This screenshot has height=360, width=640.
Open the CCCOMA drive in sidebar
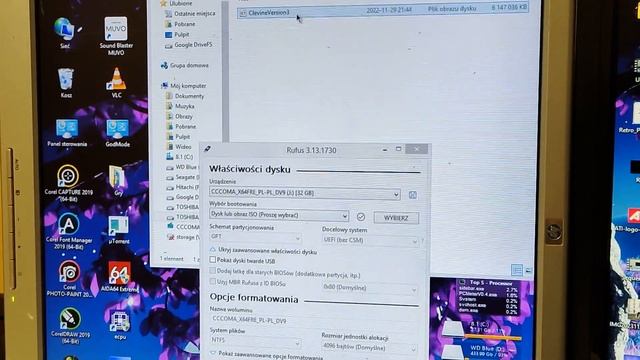tap(183, 227)
